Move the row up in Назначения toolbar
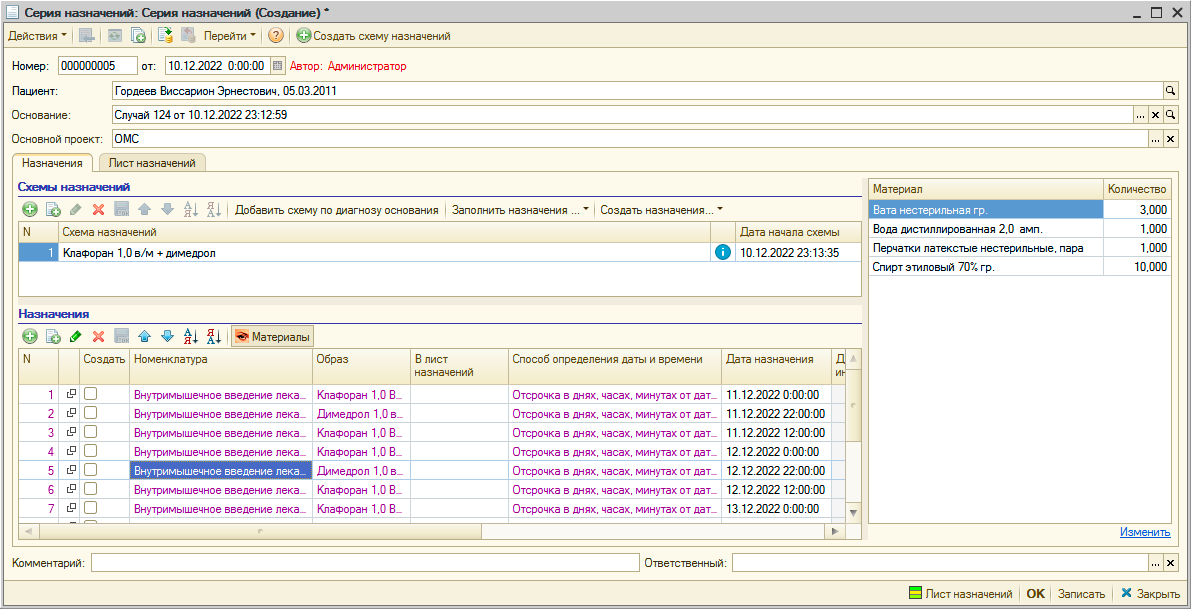This screenshot has height=609, width=1191. coord(144,337)
